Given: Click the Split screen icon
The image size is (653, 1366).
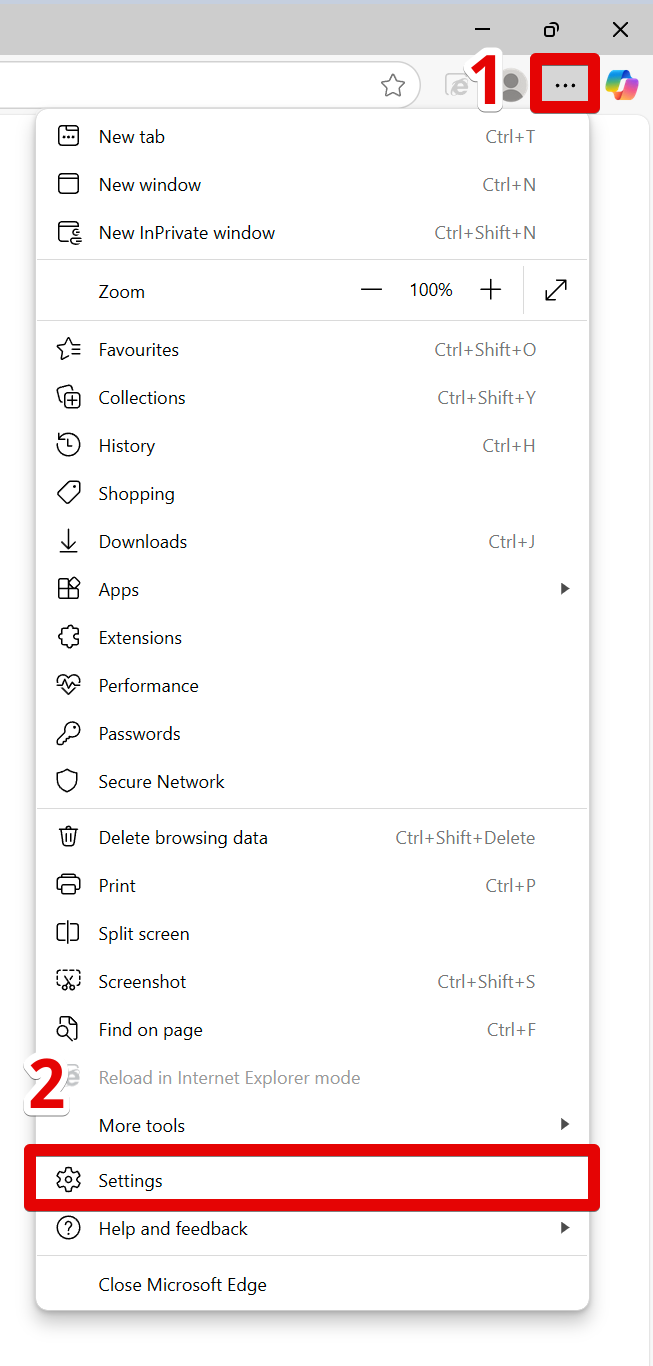Looking at the screenshot, I should click(68, 933).
